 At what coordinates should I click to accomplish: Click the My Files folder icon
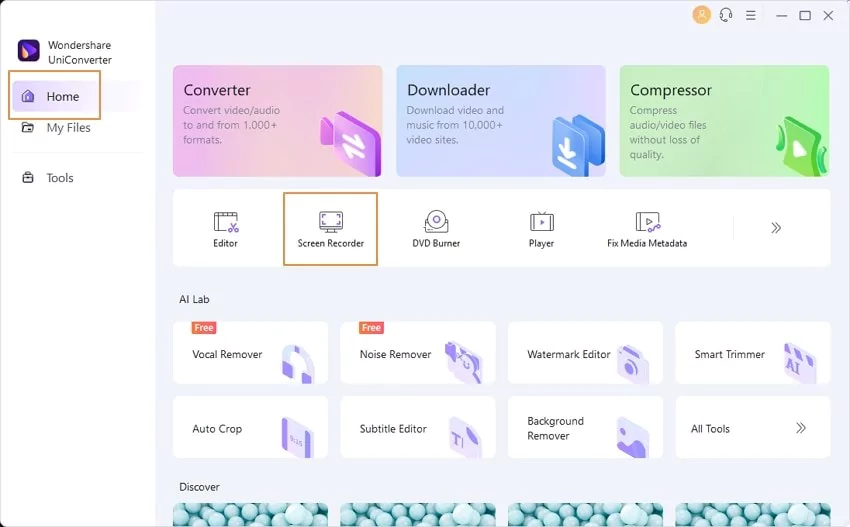pyautogui.click(x=28, y=127)
